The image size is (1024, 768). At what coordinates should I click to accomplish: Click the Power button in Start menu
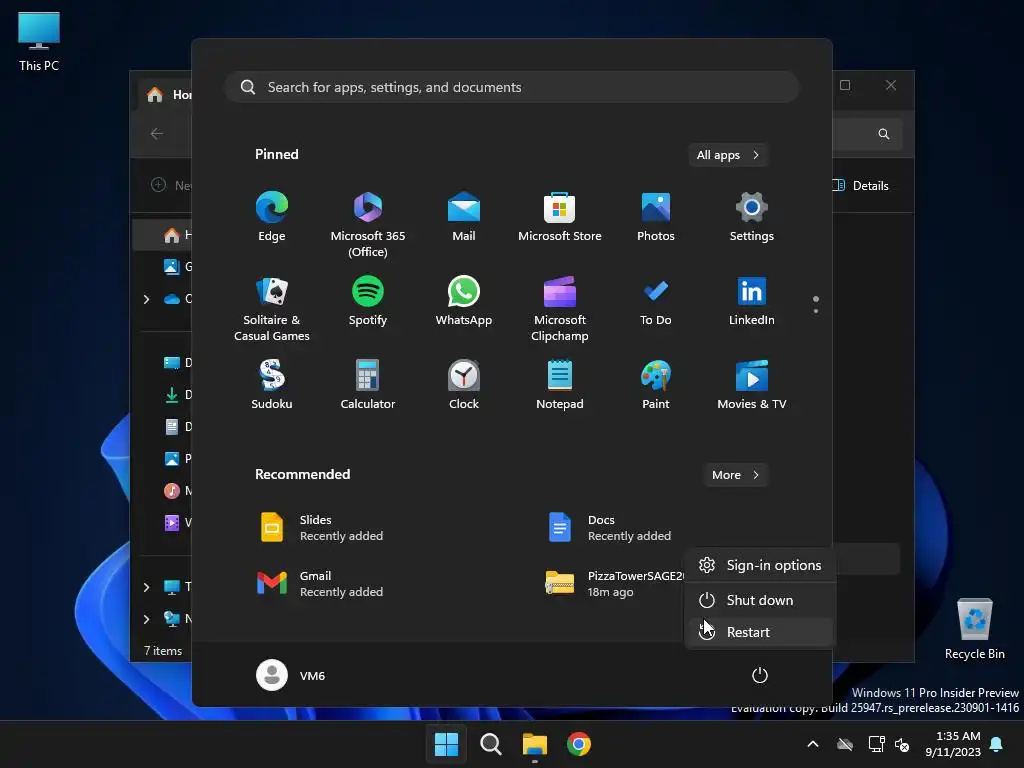coord(760,675)
